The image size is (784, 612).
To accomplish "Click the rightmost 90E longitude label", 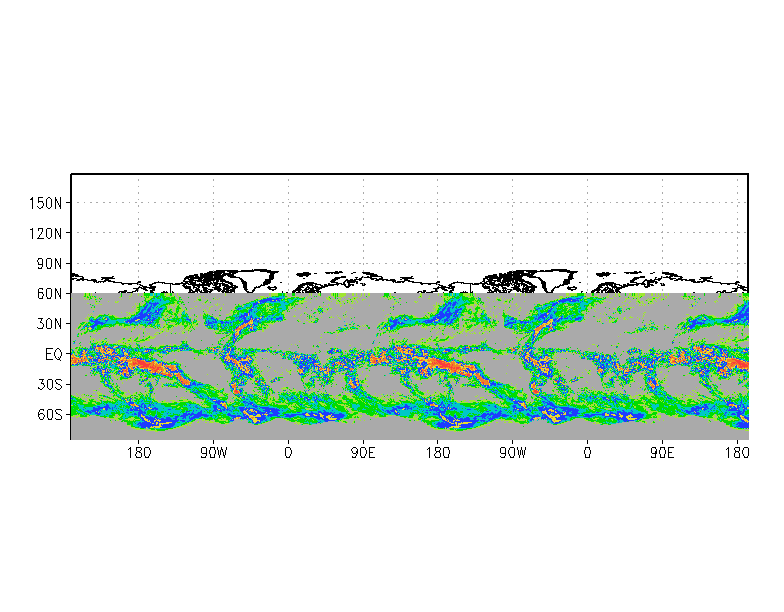I will (662, 453).
